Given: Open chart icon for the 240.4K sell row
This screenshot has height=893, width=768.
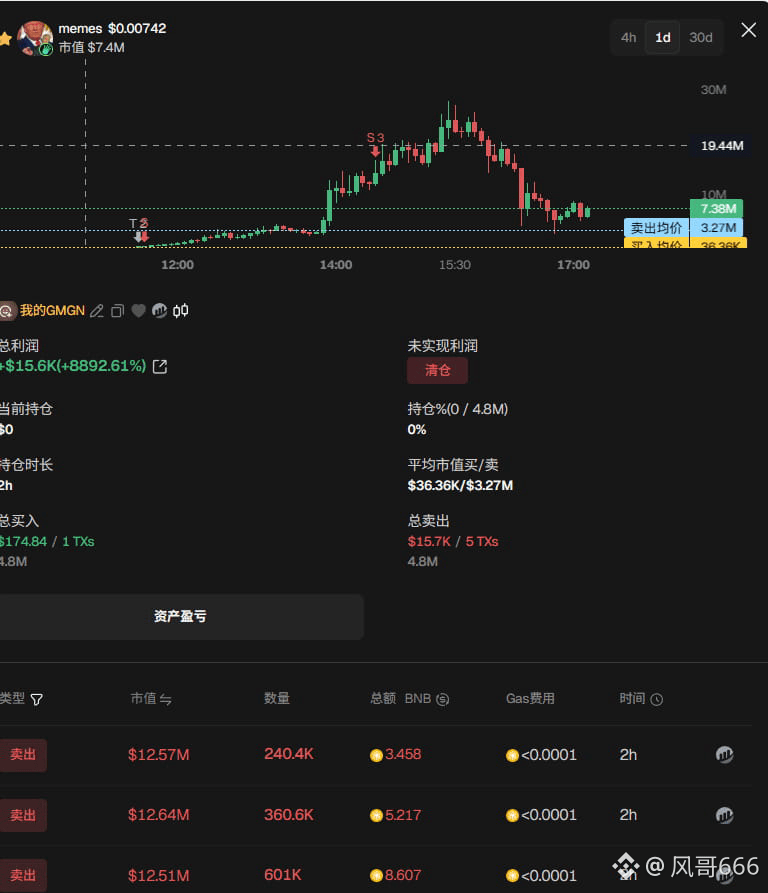Looking at the screenshot, I should tap(724, 755).
